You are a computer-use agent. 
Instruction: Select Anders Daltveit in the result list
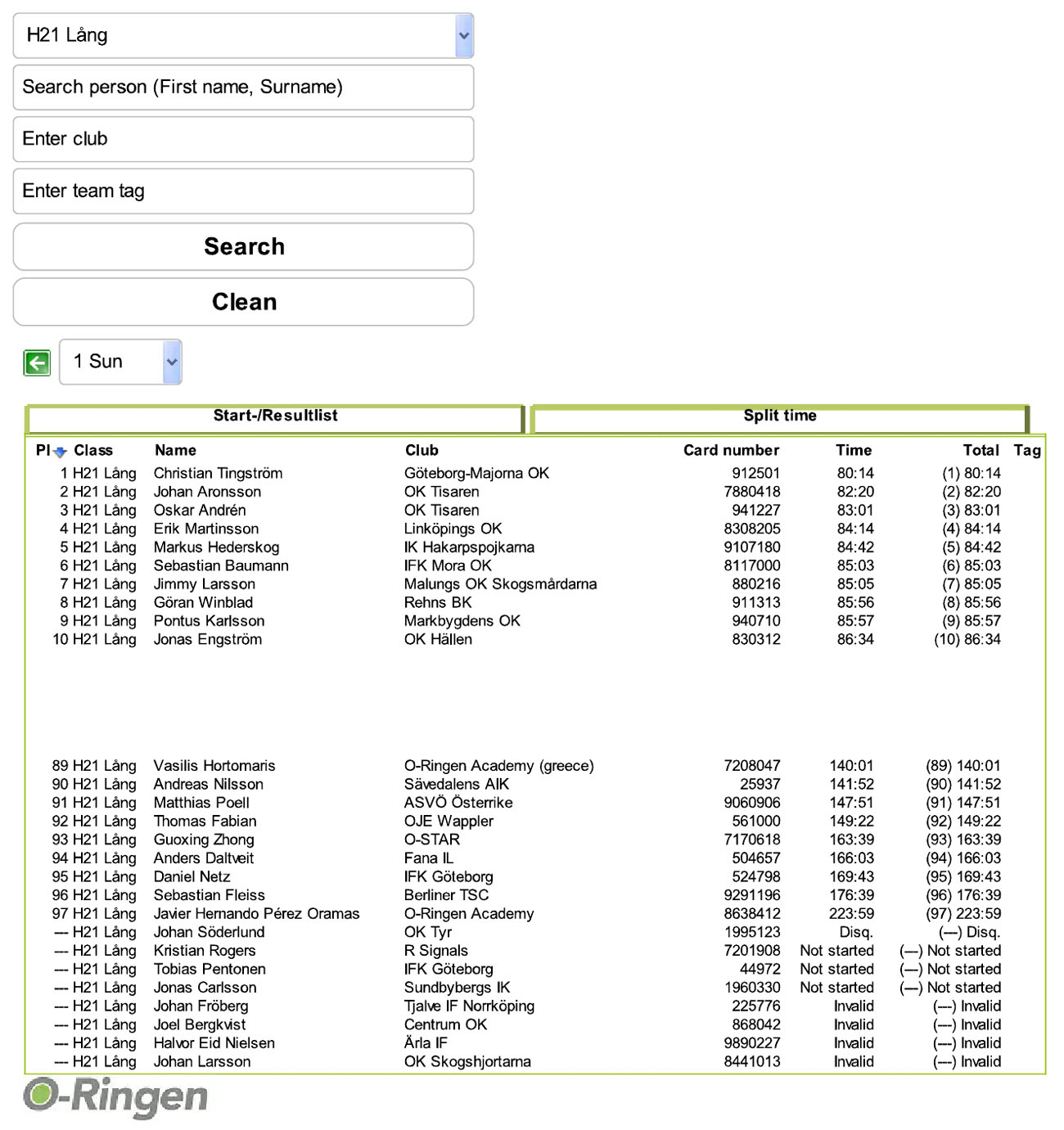click(204, 858)
